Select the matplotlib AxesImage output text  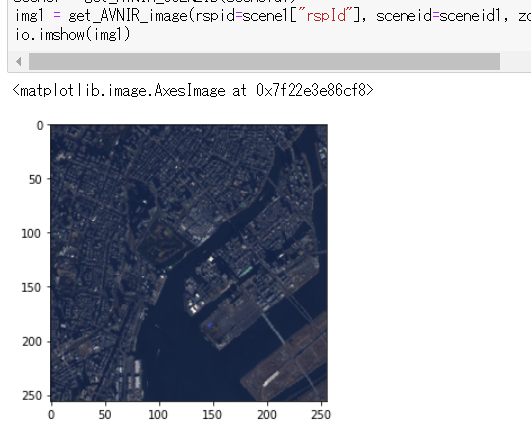pyautogui.click(x=193, y=90)
